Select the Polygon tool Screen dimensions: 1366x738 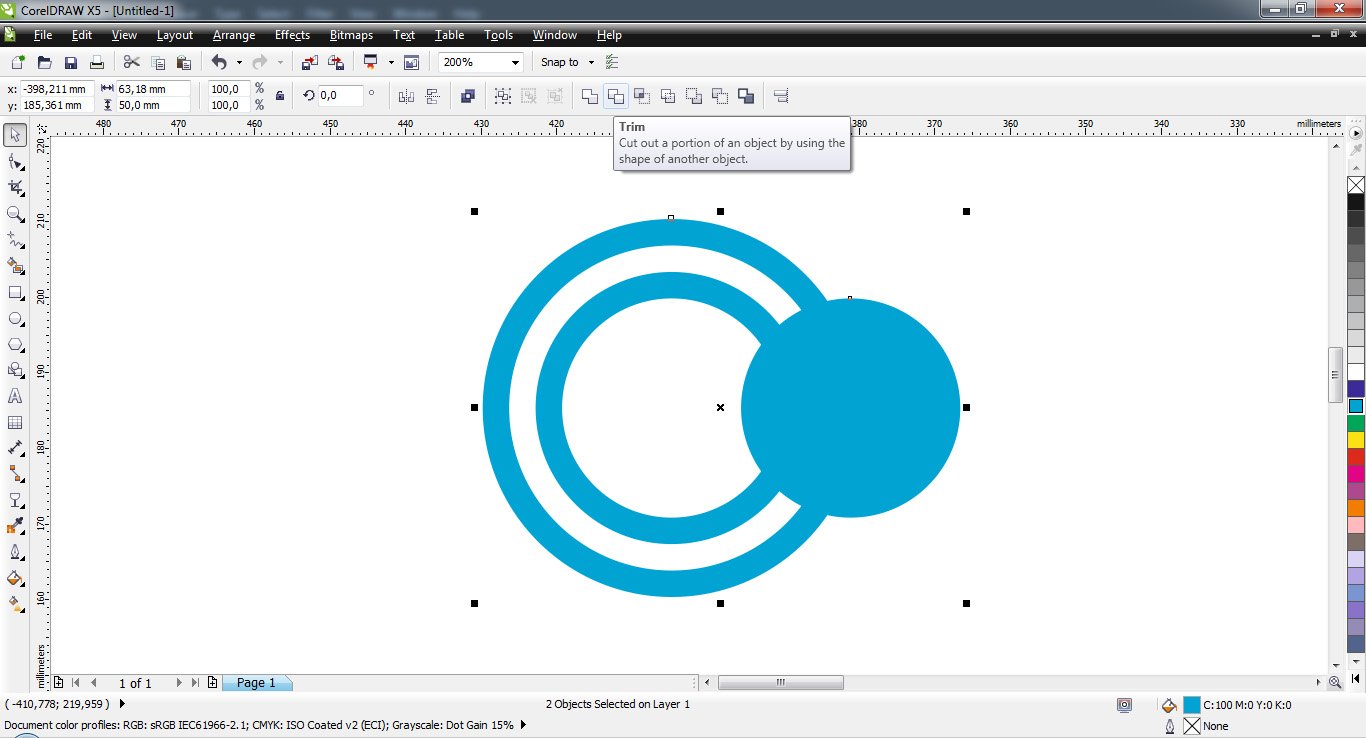point(15,344)
